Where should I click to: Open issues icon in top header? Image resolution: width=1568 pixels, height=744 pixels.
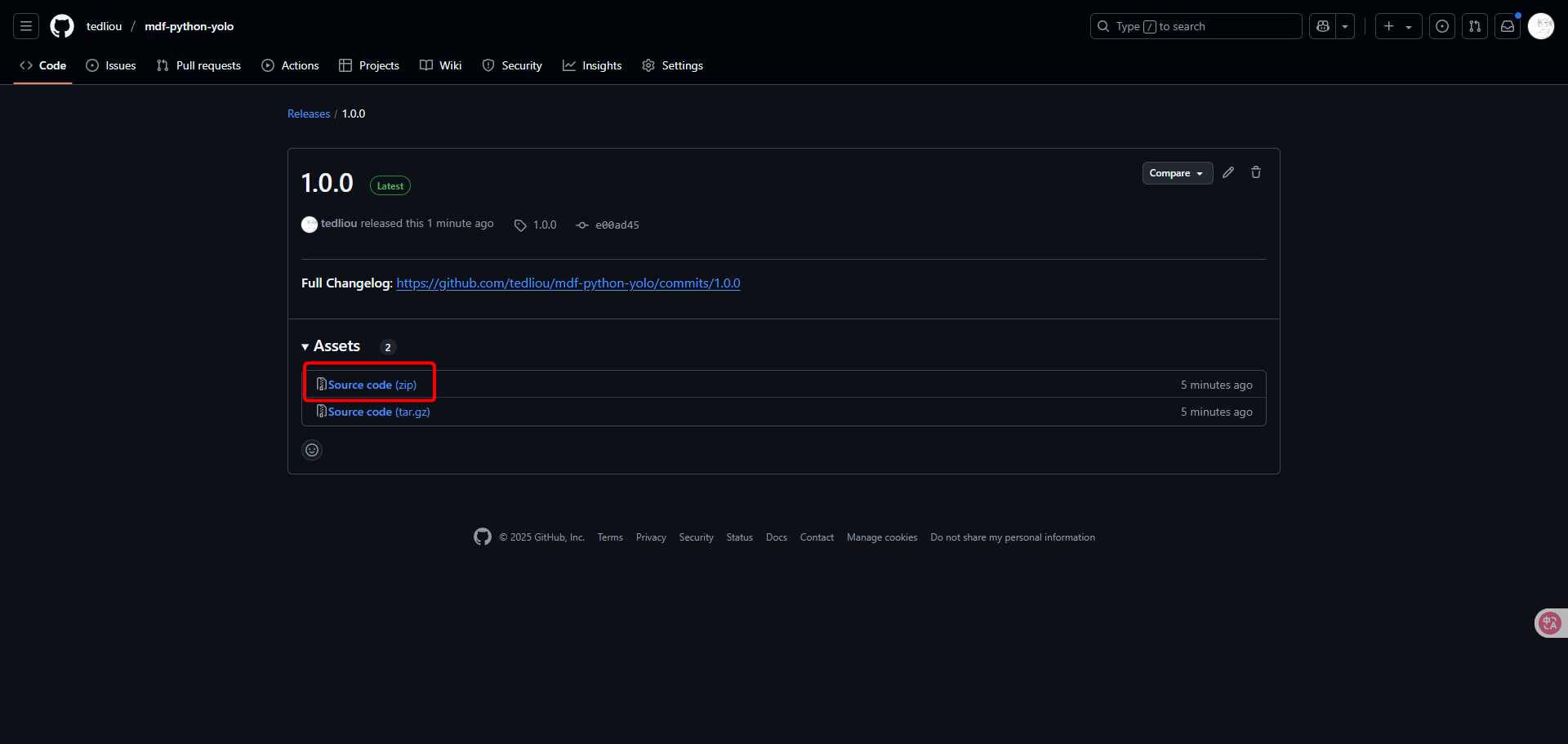pyautogui.click(x=1442, y=26)
